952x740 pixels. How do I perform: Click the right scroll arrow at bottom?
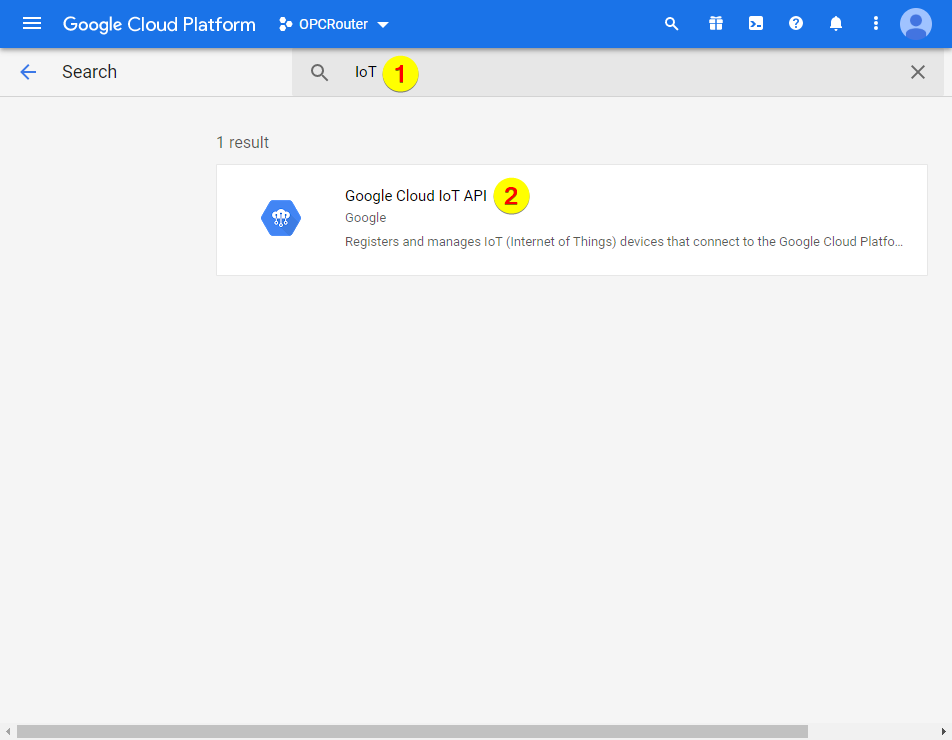coord(945,731)
